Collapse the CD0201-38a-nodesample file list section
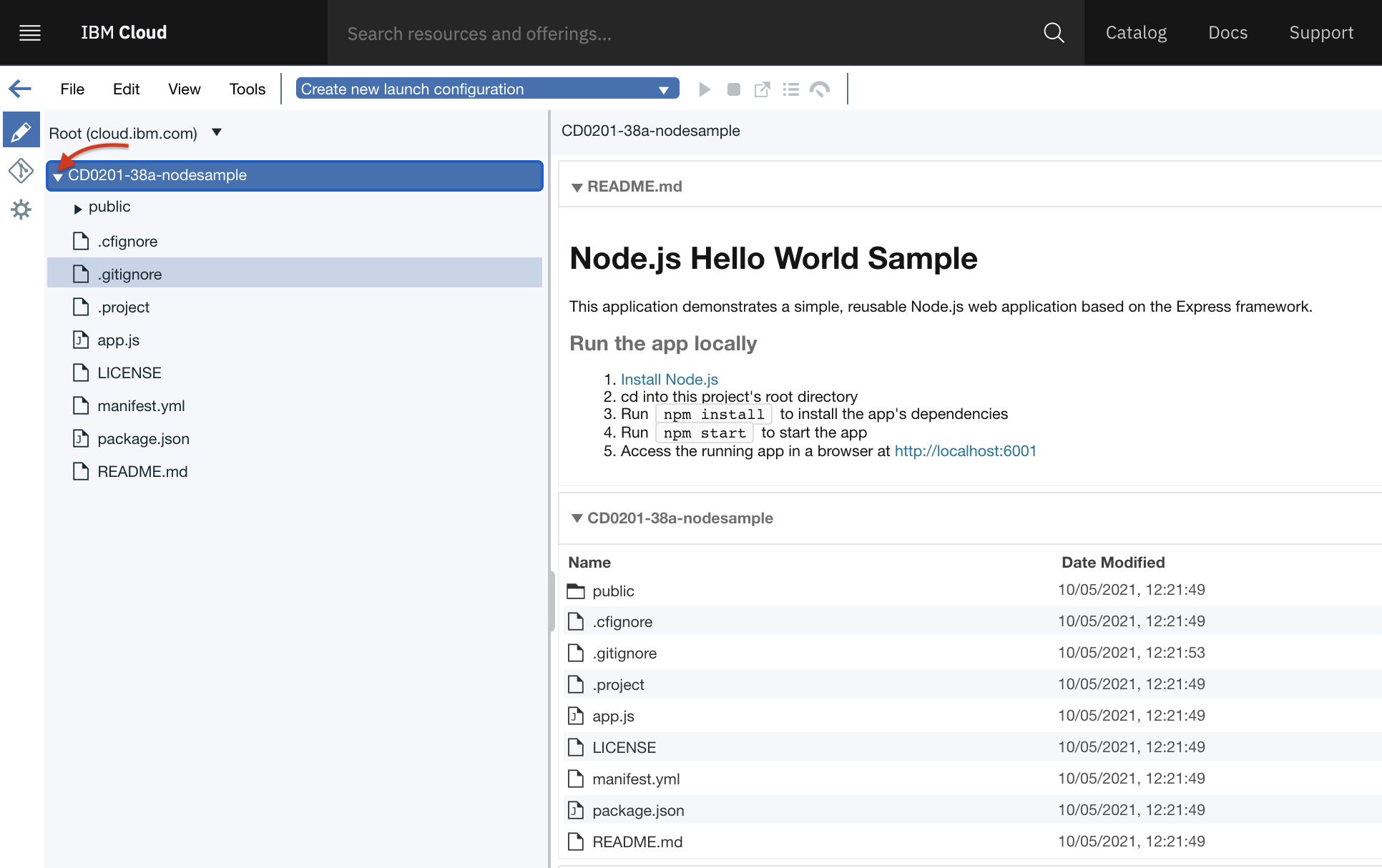This screenshot has height=868, width=1382. pyautogui.click(x=577, y=518)
